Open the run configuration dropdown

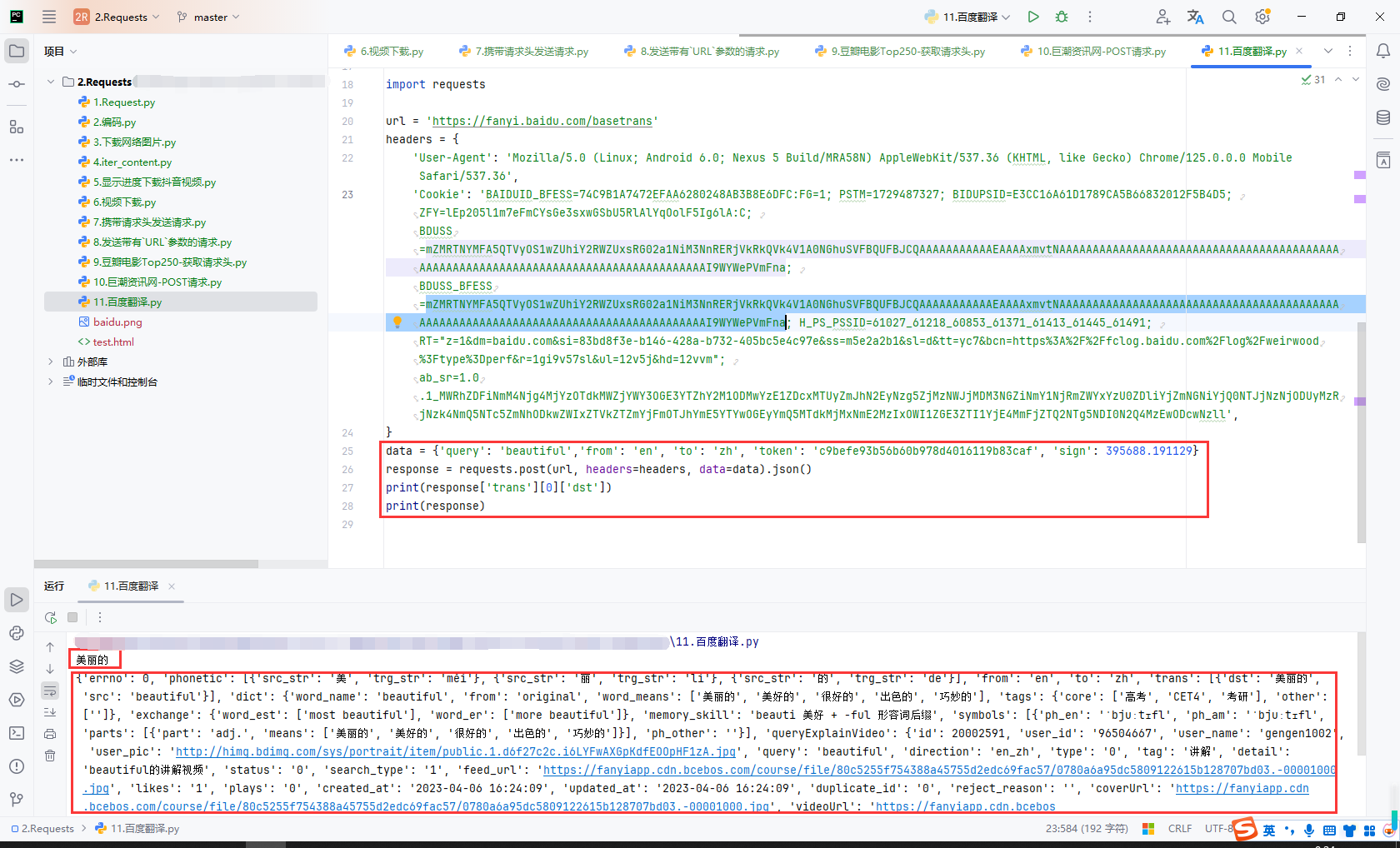point(967,17)
